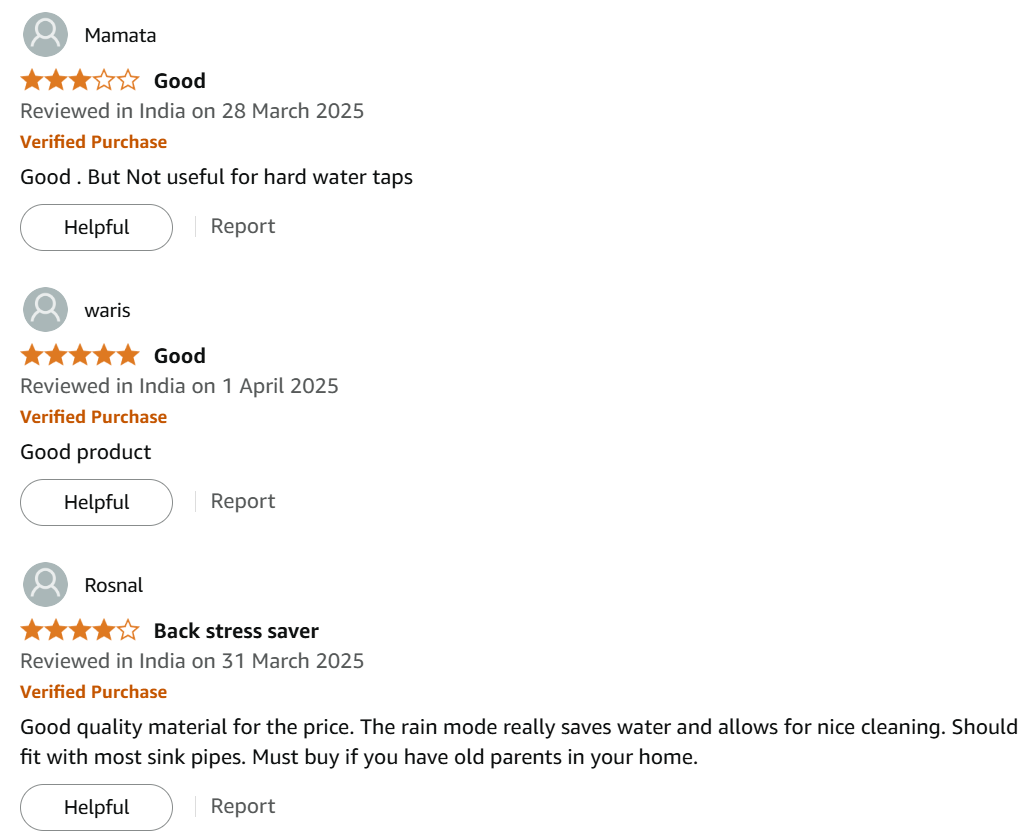Open Rosnal's reviewer profile name
Image resolution: width=1025 pixels, height=839 pixels.
[114, 585]
